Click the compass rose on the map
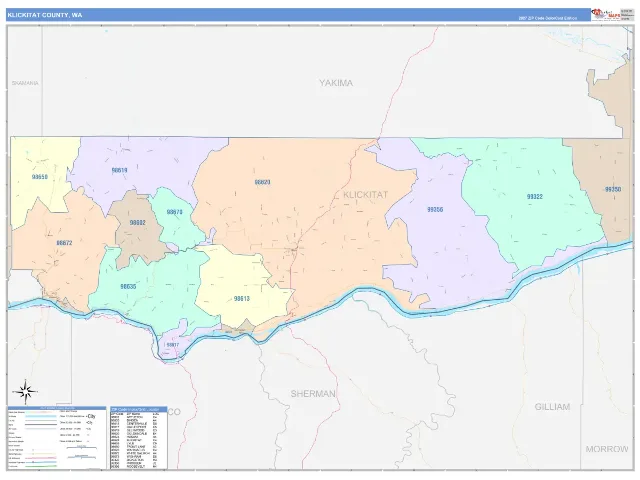The image size is (640, 480). pos(26,392)
